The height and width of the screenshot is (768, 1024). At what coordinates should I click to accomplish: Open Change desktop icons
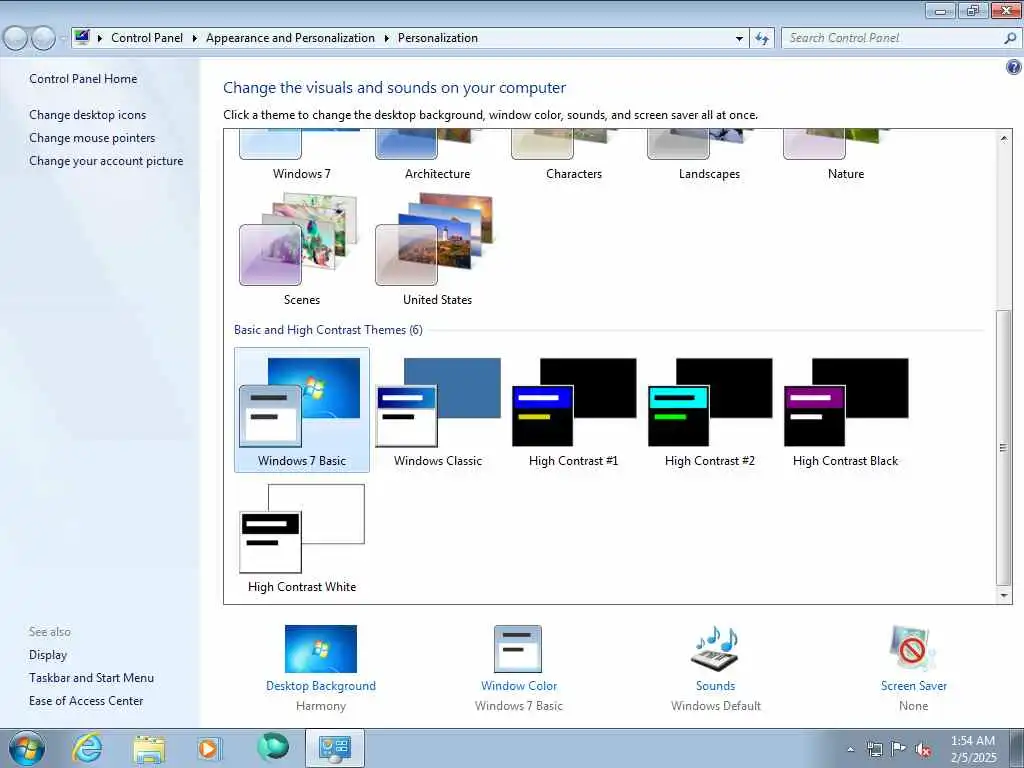coord(88,115)
